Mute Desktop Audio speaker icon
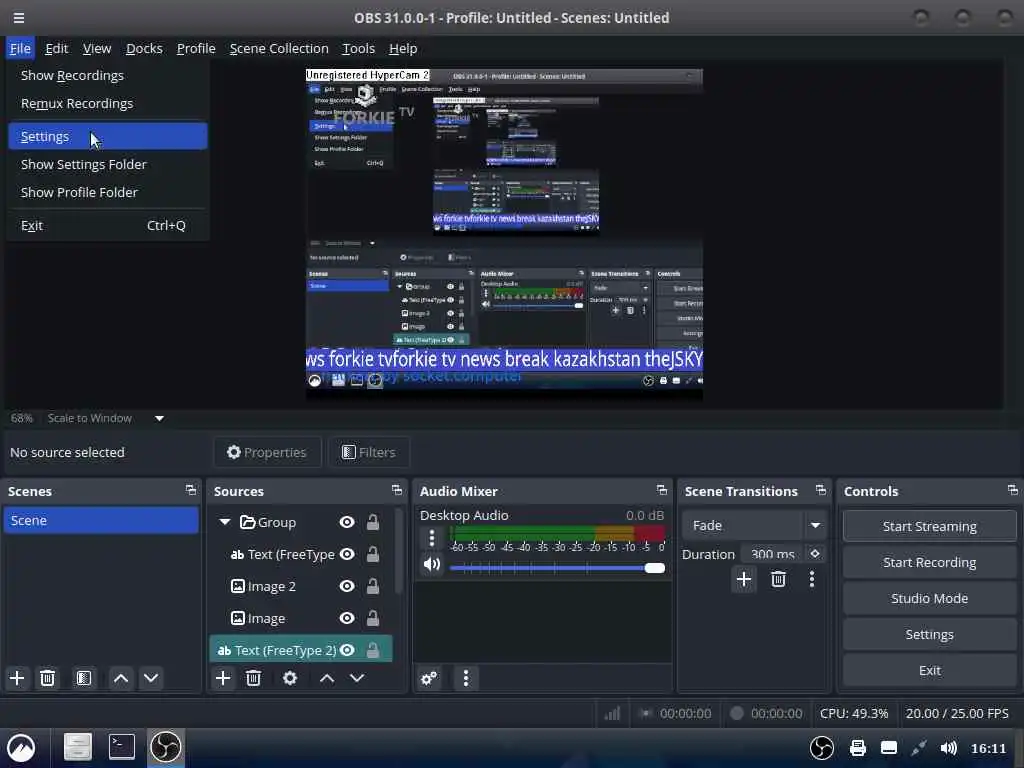Image resolution: width=1024 pixels, height=768 pixels. [432, 564]
